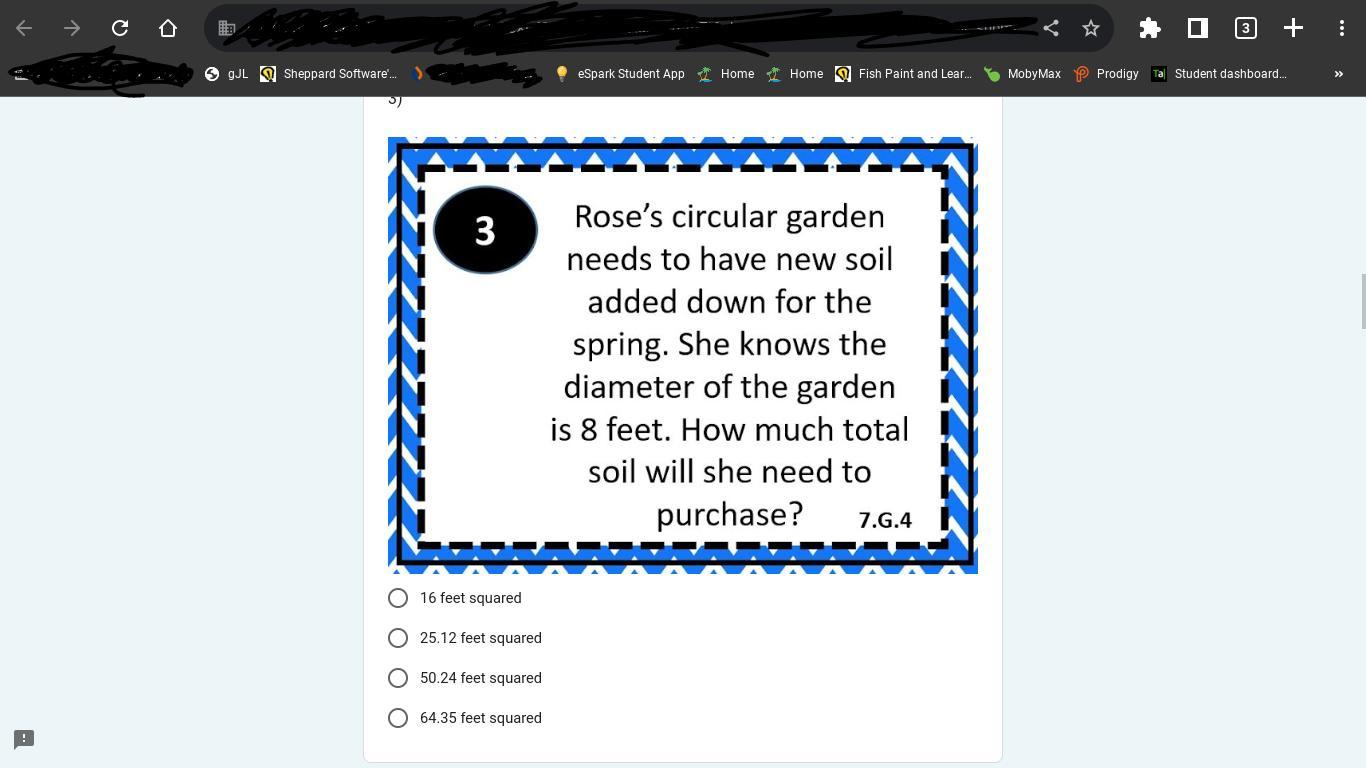The height and width of the screenshot is (768, 1366).
Task: Toggle the browser side panel icon
Action: pos(1197,28)
